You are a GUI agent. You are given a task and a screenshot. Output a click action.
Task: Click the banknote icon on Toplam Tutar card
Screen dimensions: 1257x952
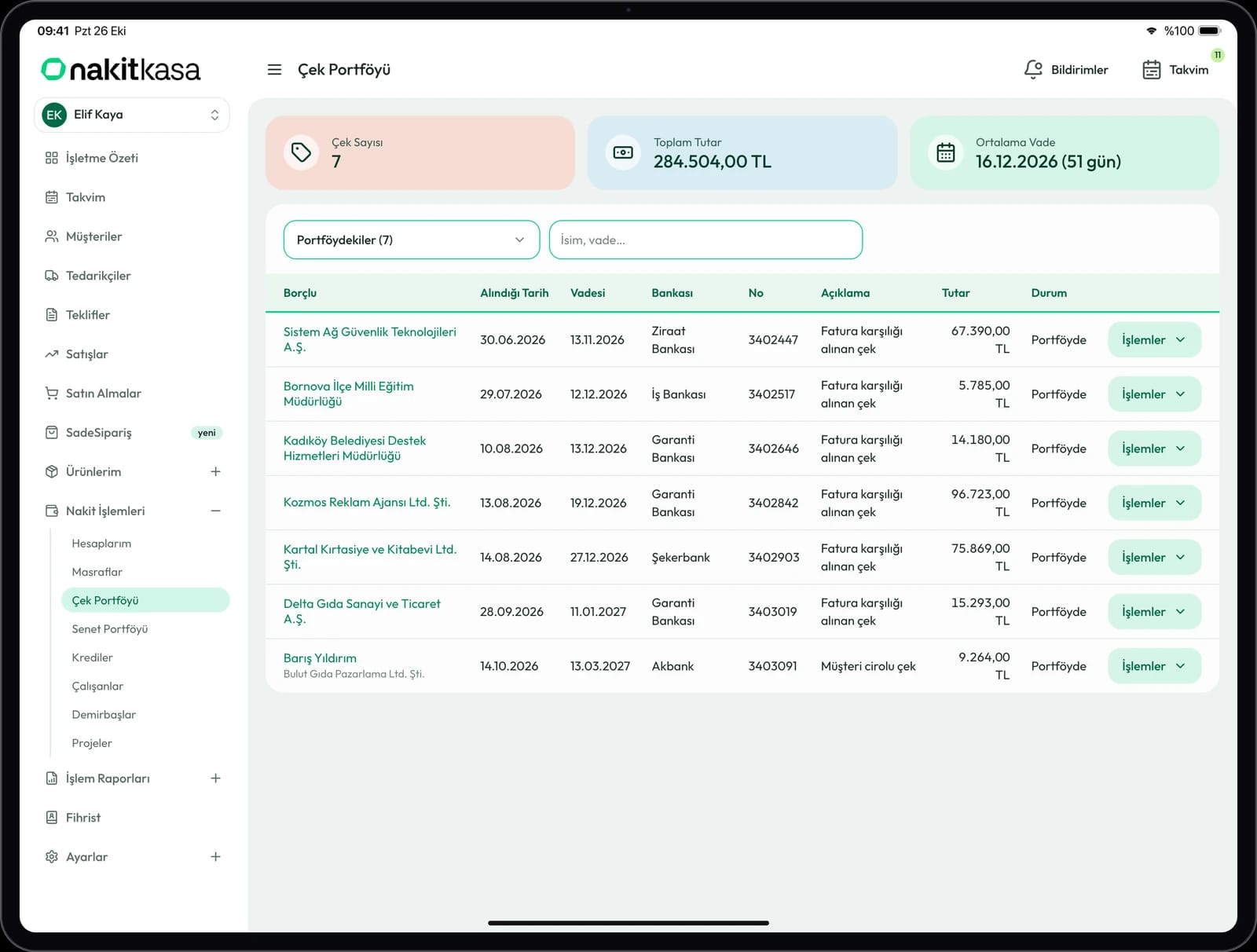pyautogui.click(x=623, y=152)
